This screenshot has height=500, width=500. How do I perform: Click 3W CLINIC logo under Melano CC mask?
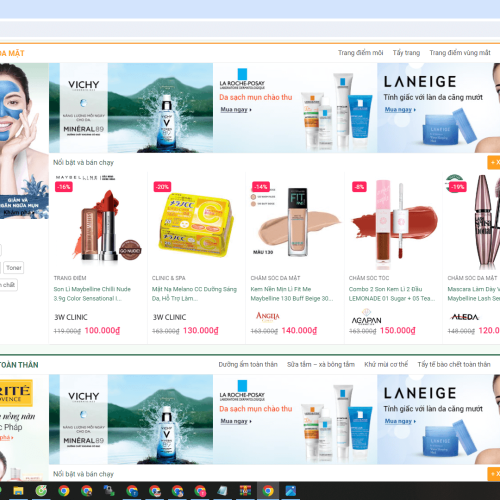coord(169,317)
